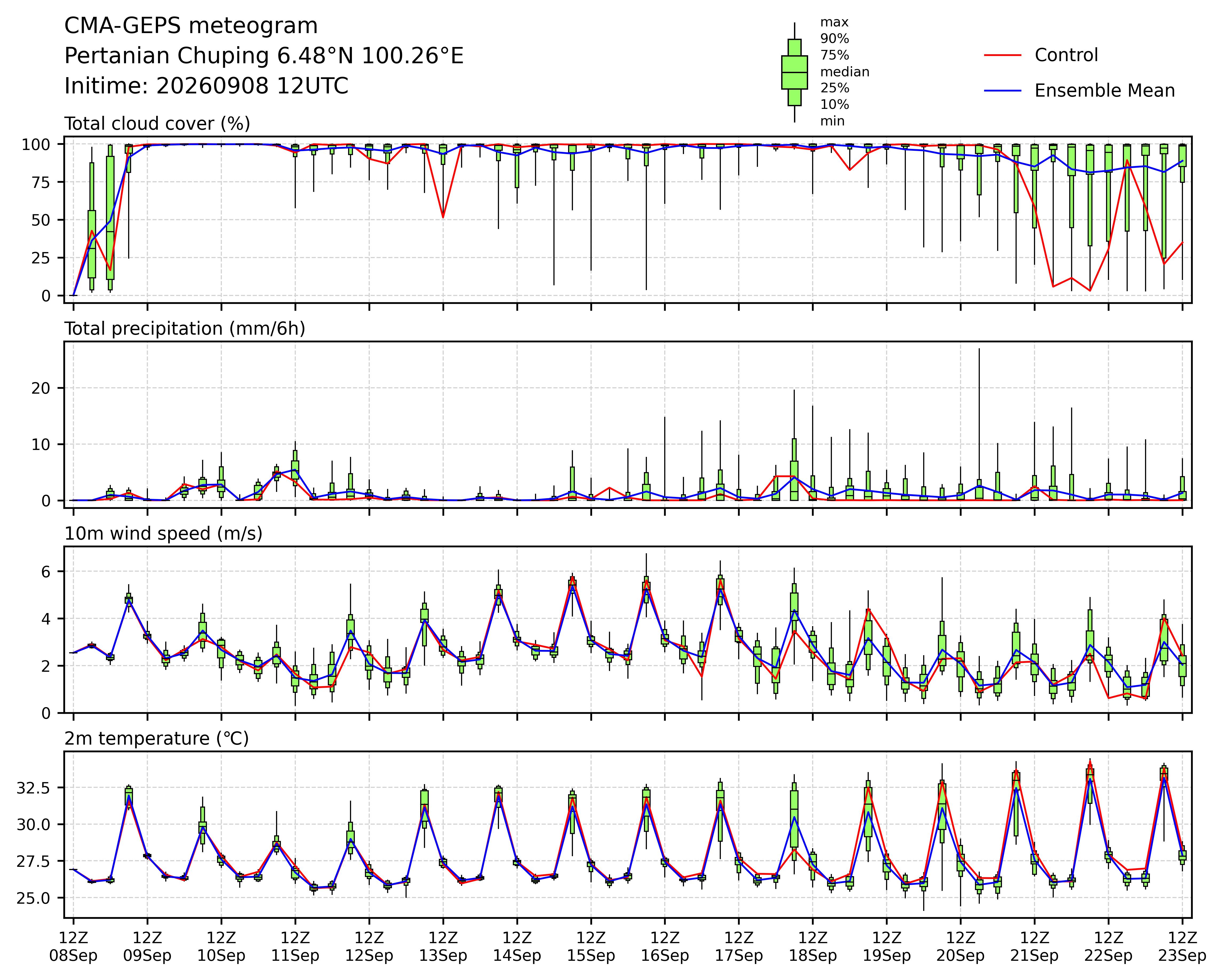
Task: Click the 10m wind speed panel title
Action: (x=163, y=534)
